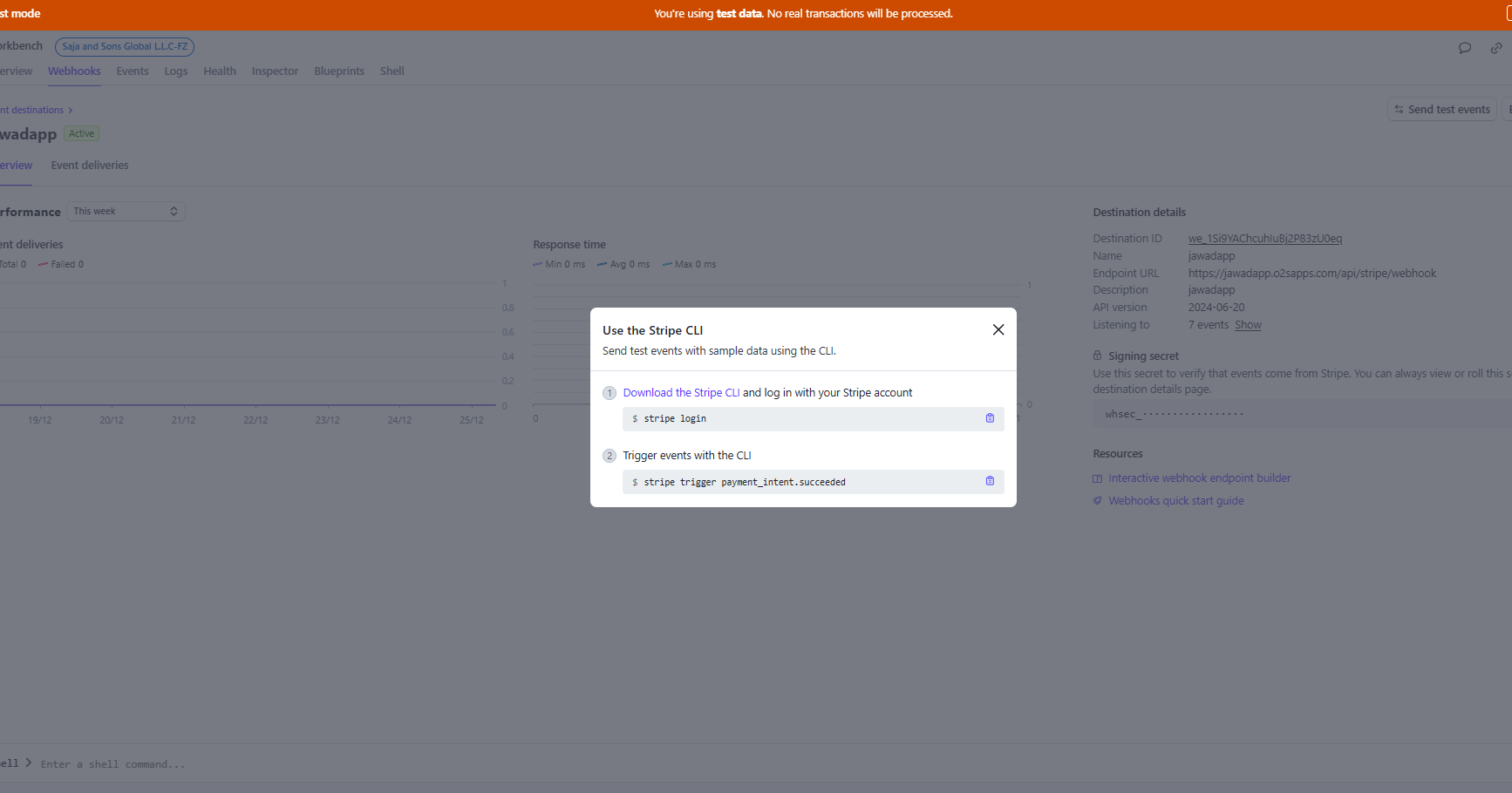Click the Active status badge

coord(82,133)
